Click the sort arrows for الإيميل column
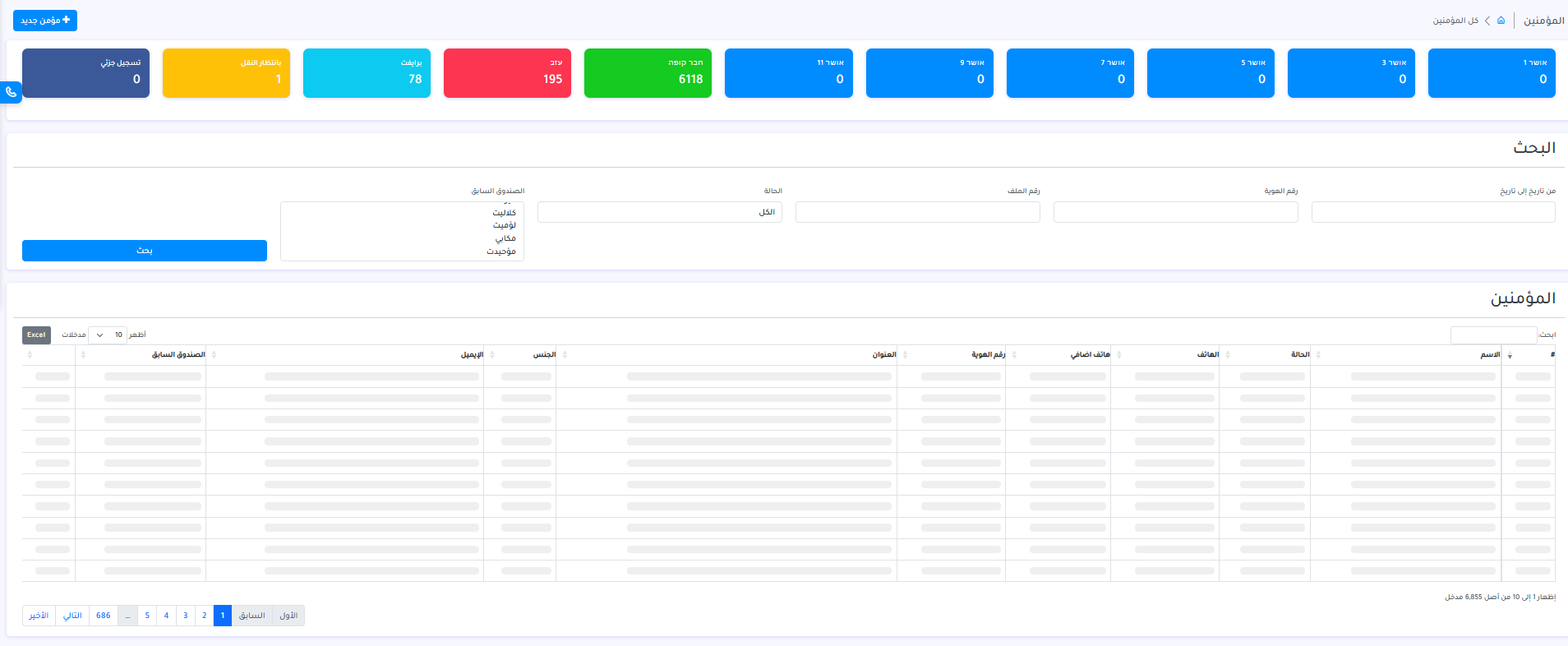Image resolution: width=1568 pixels, height=646 pixels. [x=491, y=355]
